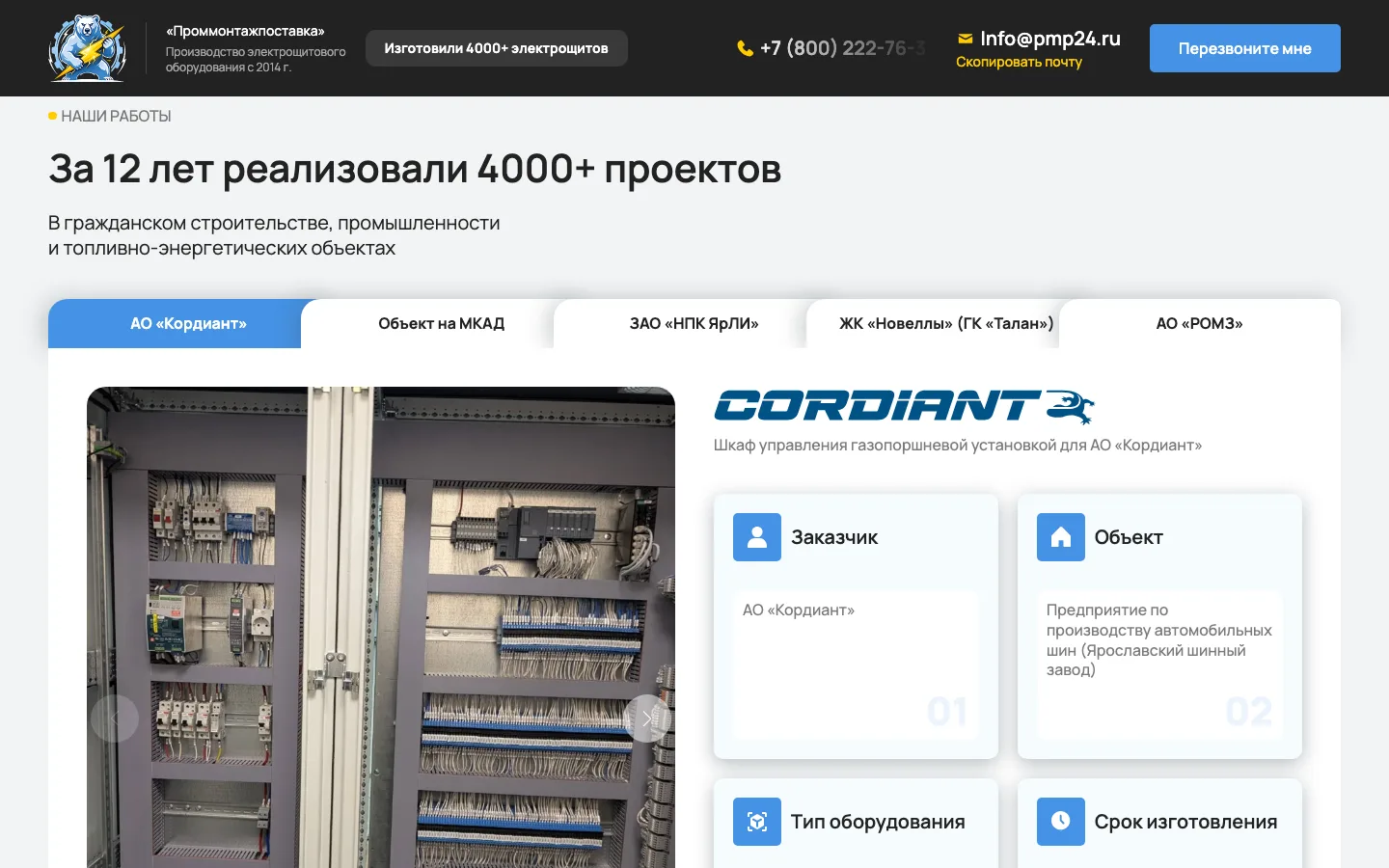Screen dimensions: 1389x868
Task: Click the yellow phone handset icon
Action: [x=745, y=48]
